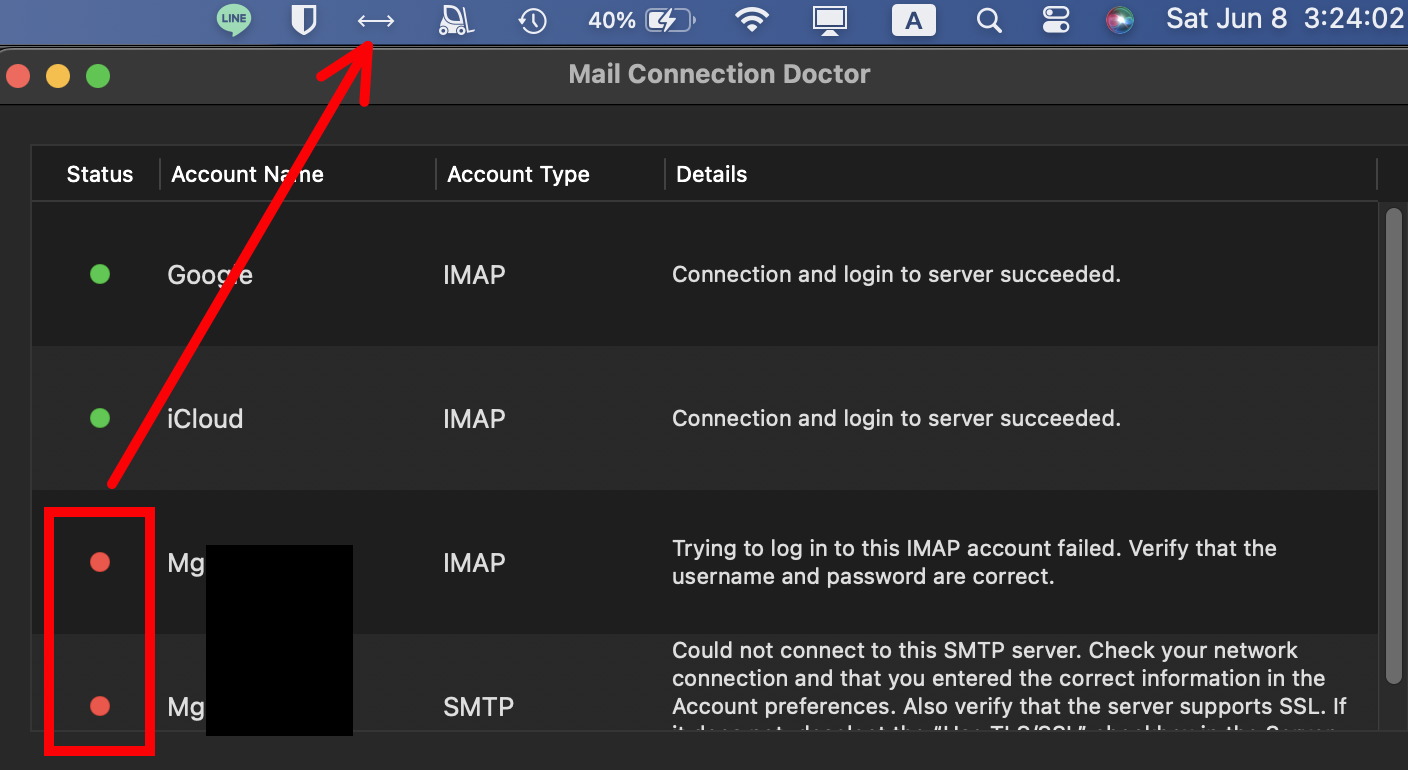Viewport: 1408px width, 770px height.
Task: Click the SMTP account type cell
Action: click(x=479, y=707)
